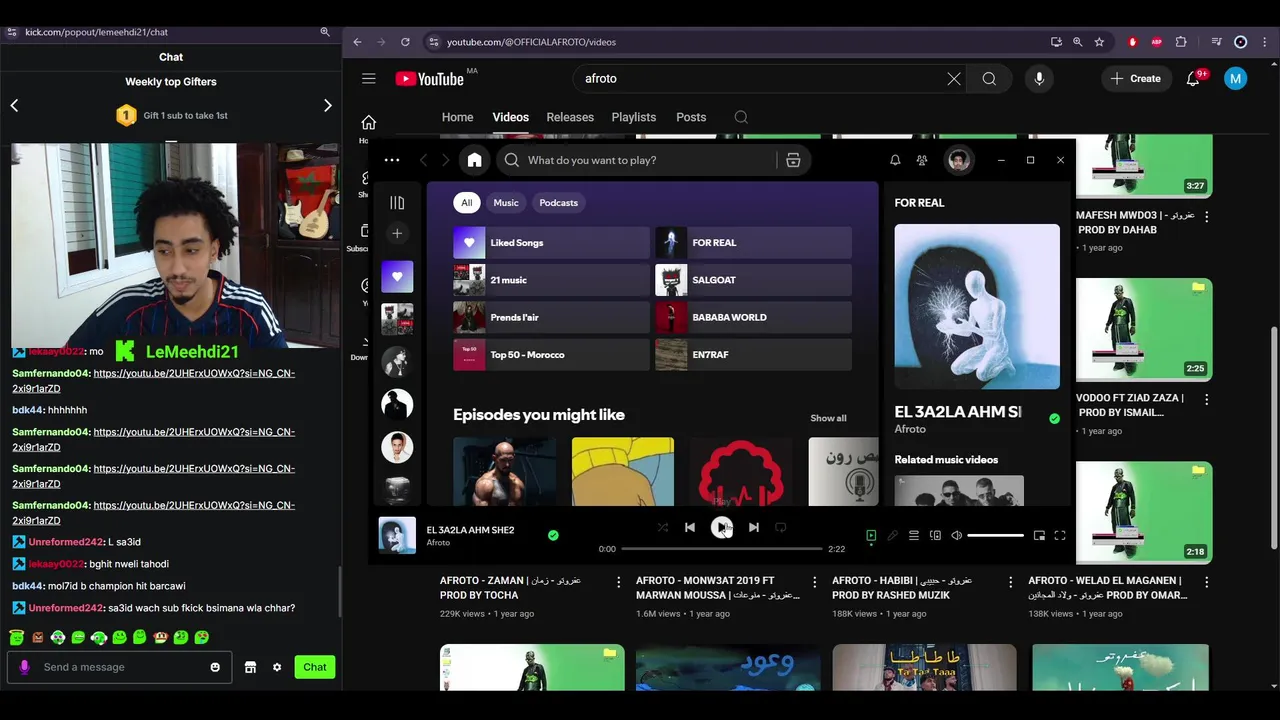Open Top 50 - Morocco playlist tile
Viewport: 1280px width, 720px height.
click(551, 355)
